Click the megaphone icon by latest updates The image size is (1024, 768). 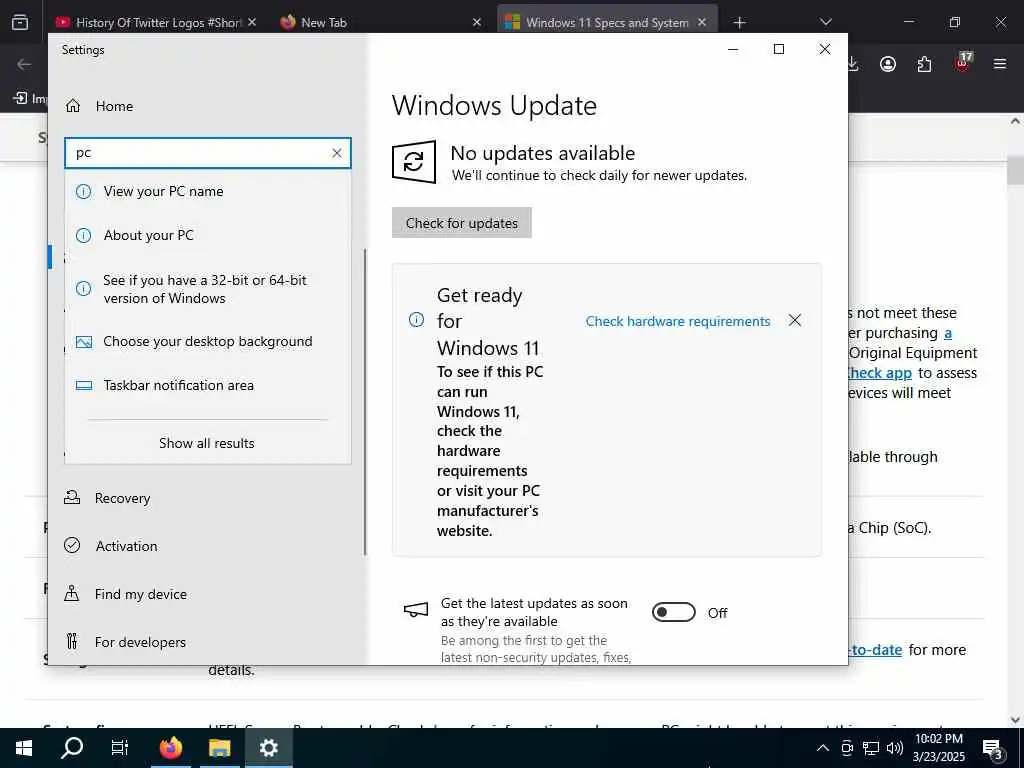click(416, 610)
